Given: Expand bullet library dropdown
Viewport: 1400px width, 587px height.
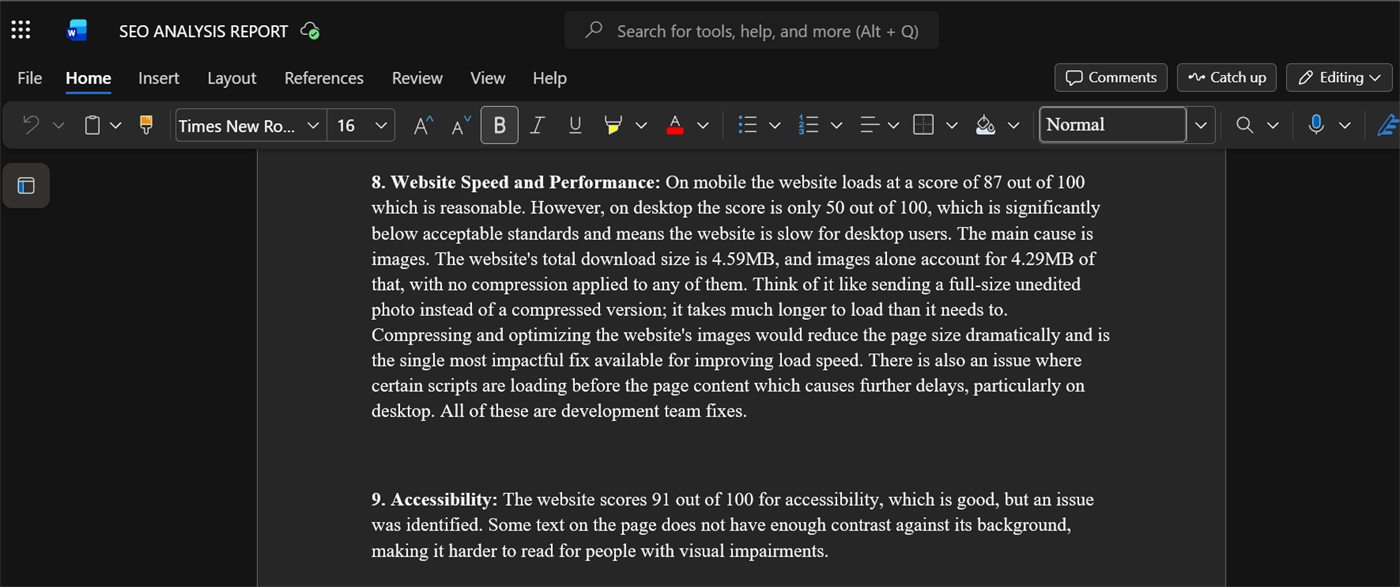Looking at the screenshot, I should [x=774, y=125].
